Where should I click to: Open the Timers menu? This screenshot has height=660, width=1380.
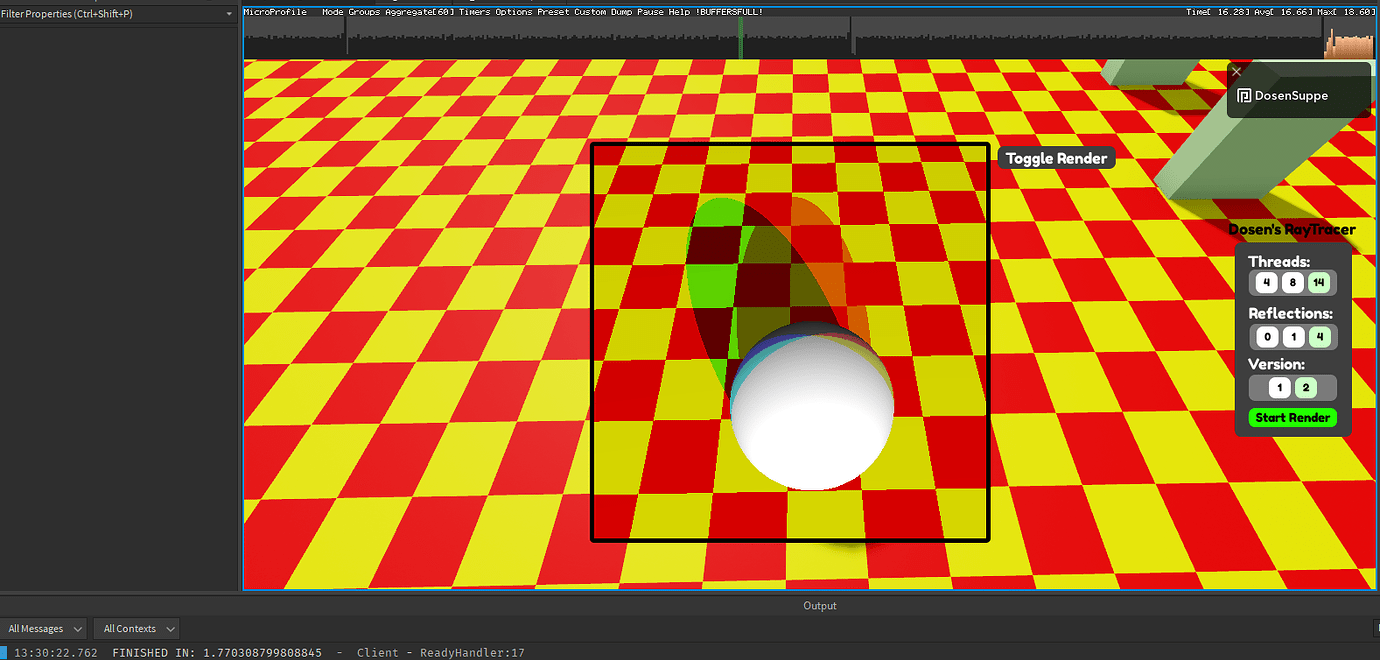pyautogui.click(x=473, y=11)
